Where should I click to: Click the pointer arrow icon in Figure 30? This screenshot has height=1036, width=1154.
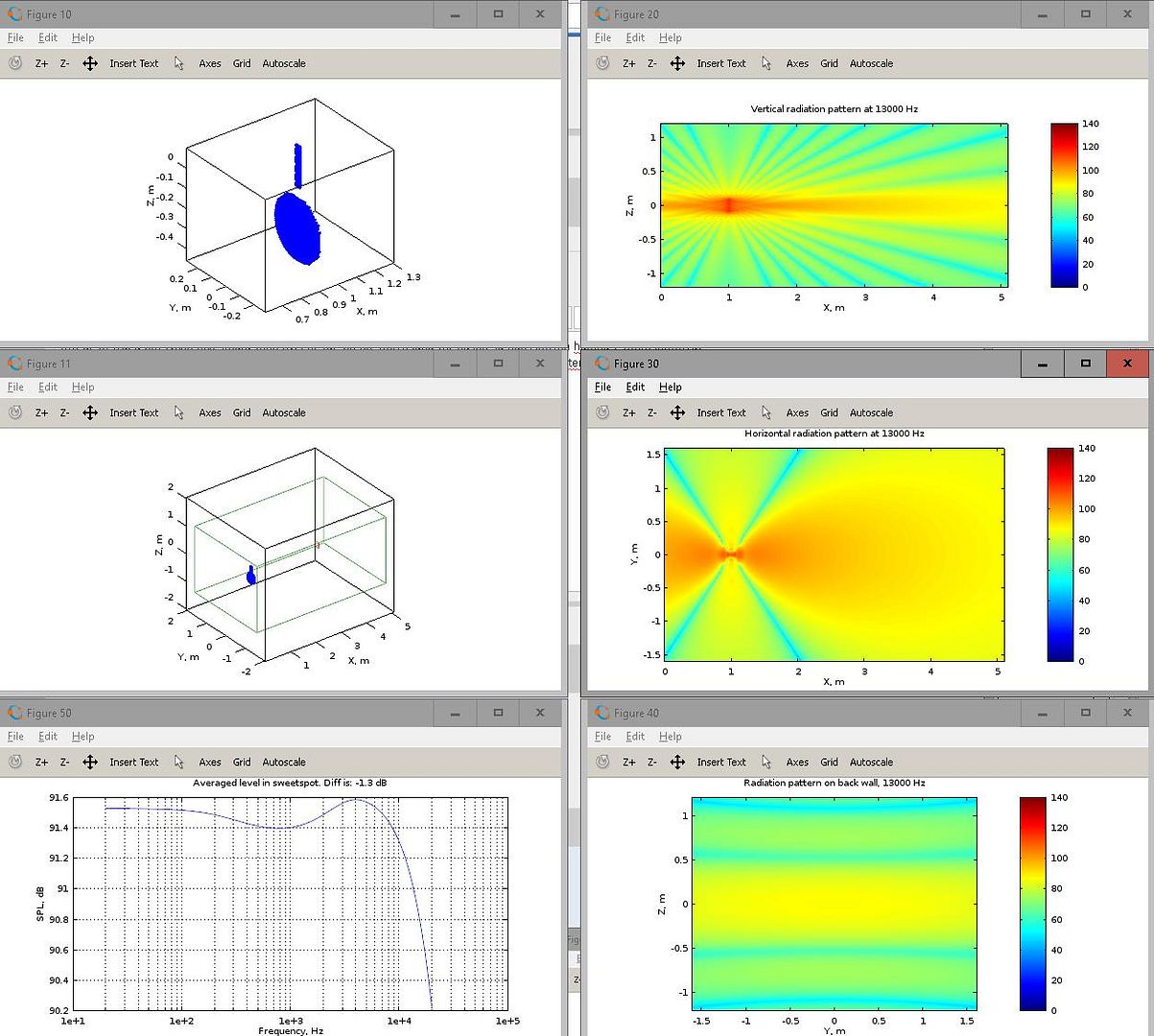pos(766,412)
